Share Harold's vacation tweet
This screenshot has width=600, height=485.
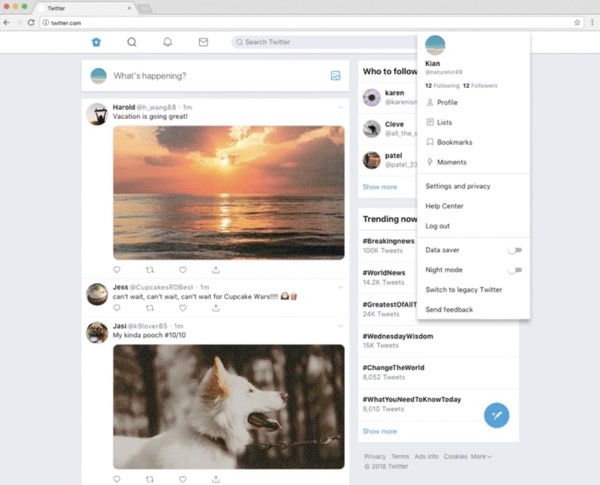[x=216, y=270]
